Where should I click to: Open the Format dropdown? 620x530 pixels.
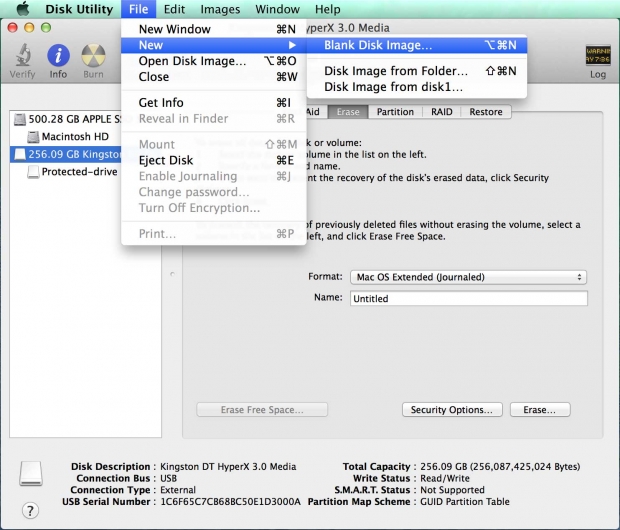pos(468,277)
